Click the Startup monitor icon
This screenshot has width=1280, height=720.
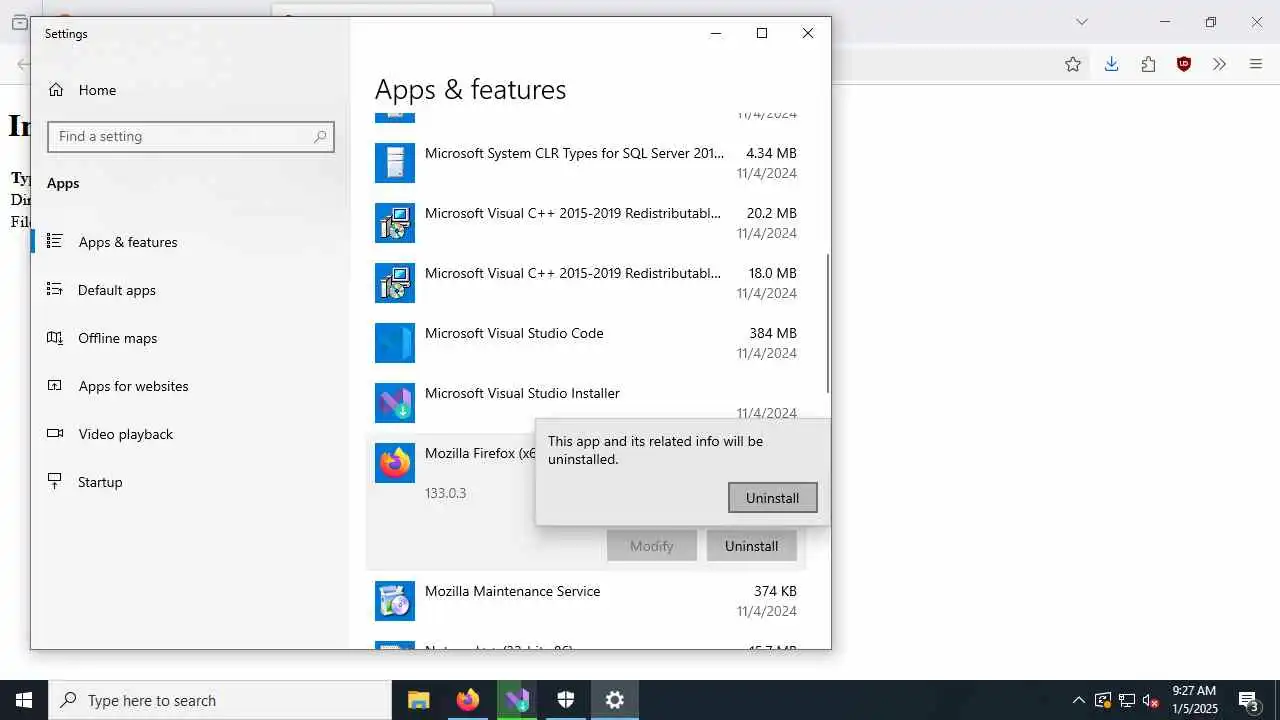pos(55,481)
